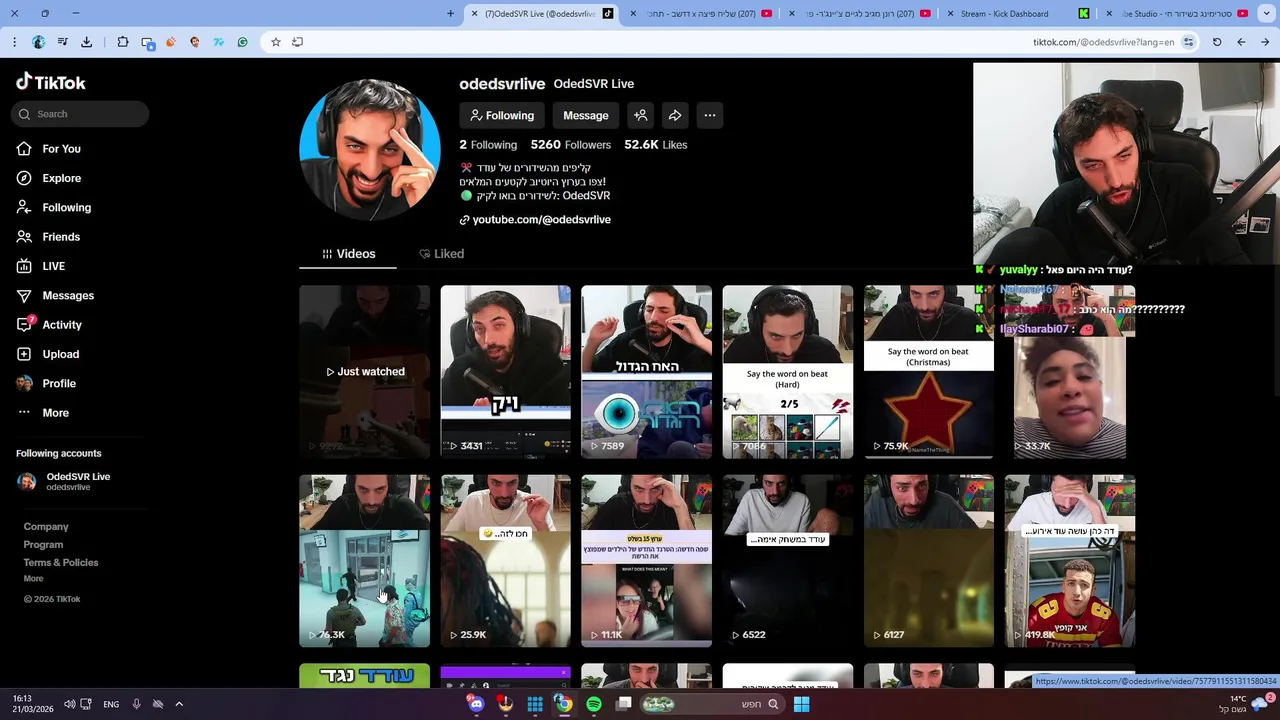Open the video with 11.1K views

(647, 561)
